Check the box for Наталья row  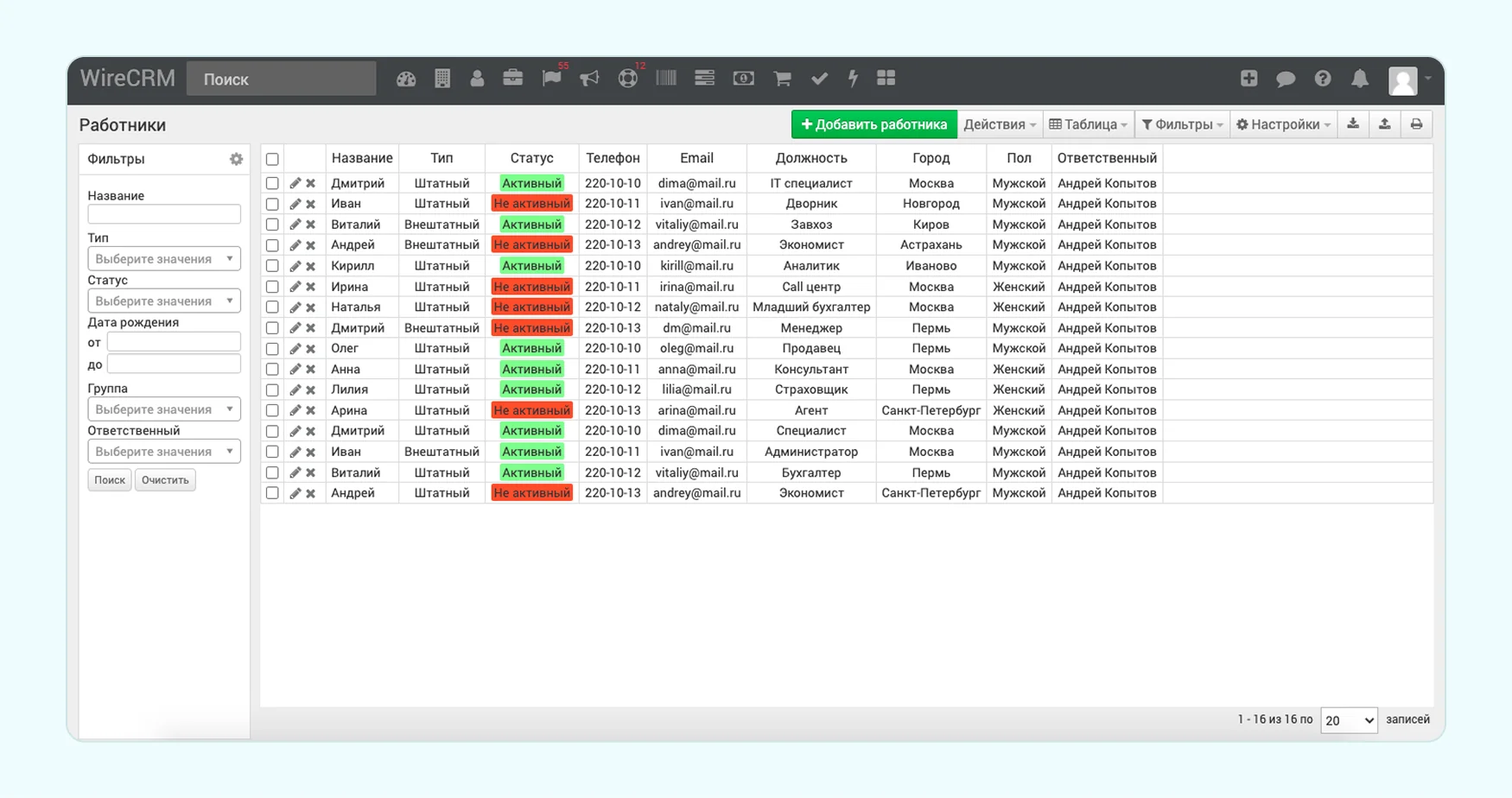tap(272, 307)
